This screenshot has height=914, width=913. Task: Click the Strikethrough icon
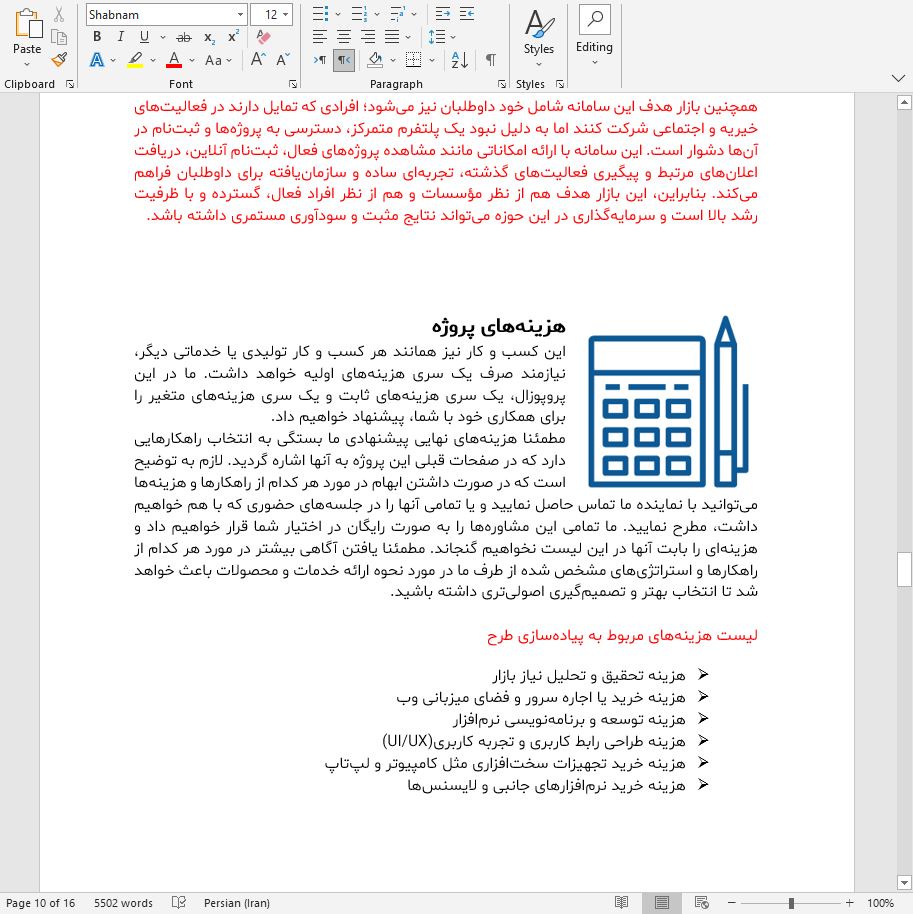183,37
